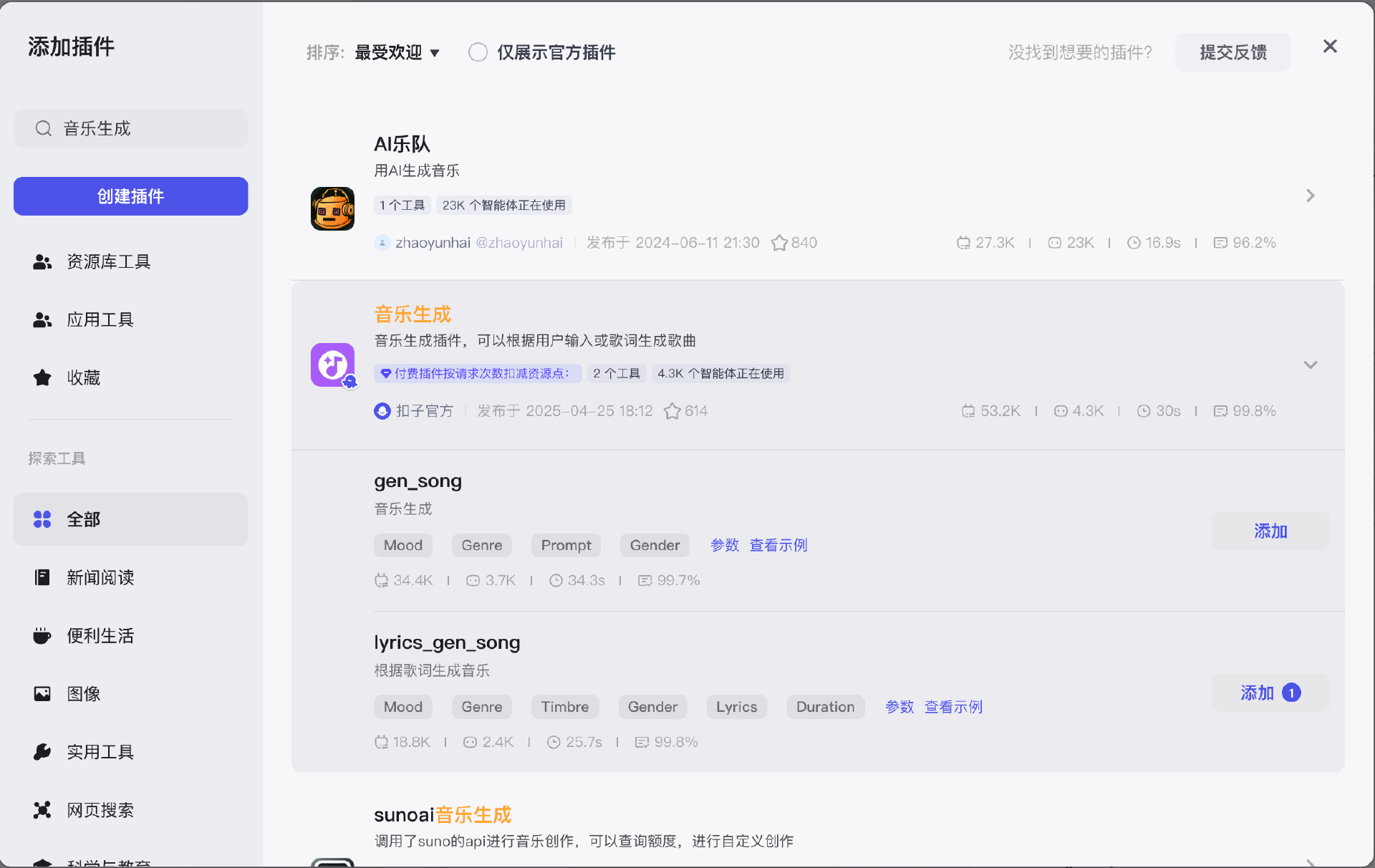
Task: Expand the AI乐队 card details
Action: [1311, 196]
